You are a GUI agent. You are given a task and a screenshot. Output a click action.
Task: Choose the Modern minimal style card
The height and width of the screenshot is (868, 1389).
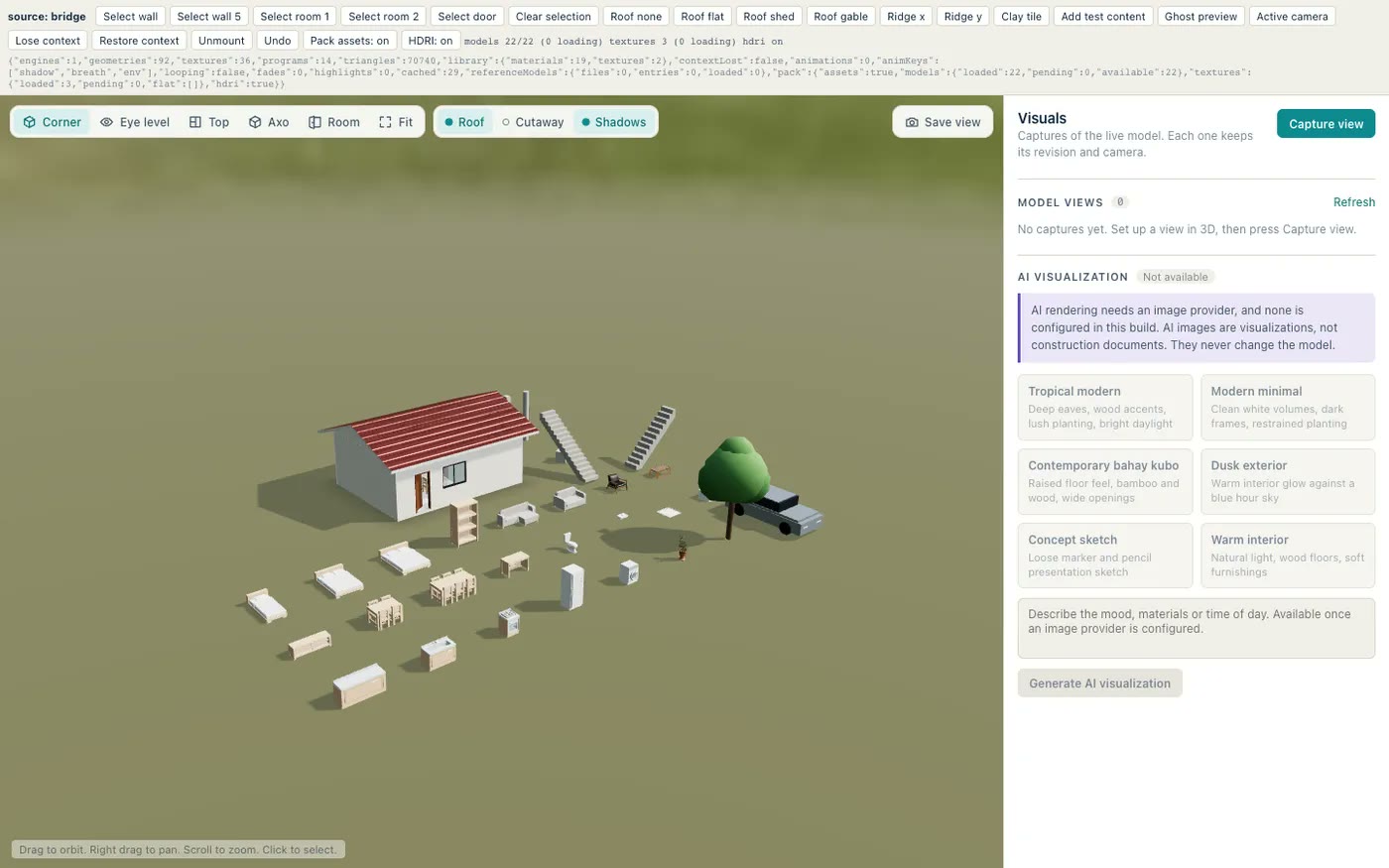click(1288, 407)
